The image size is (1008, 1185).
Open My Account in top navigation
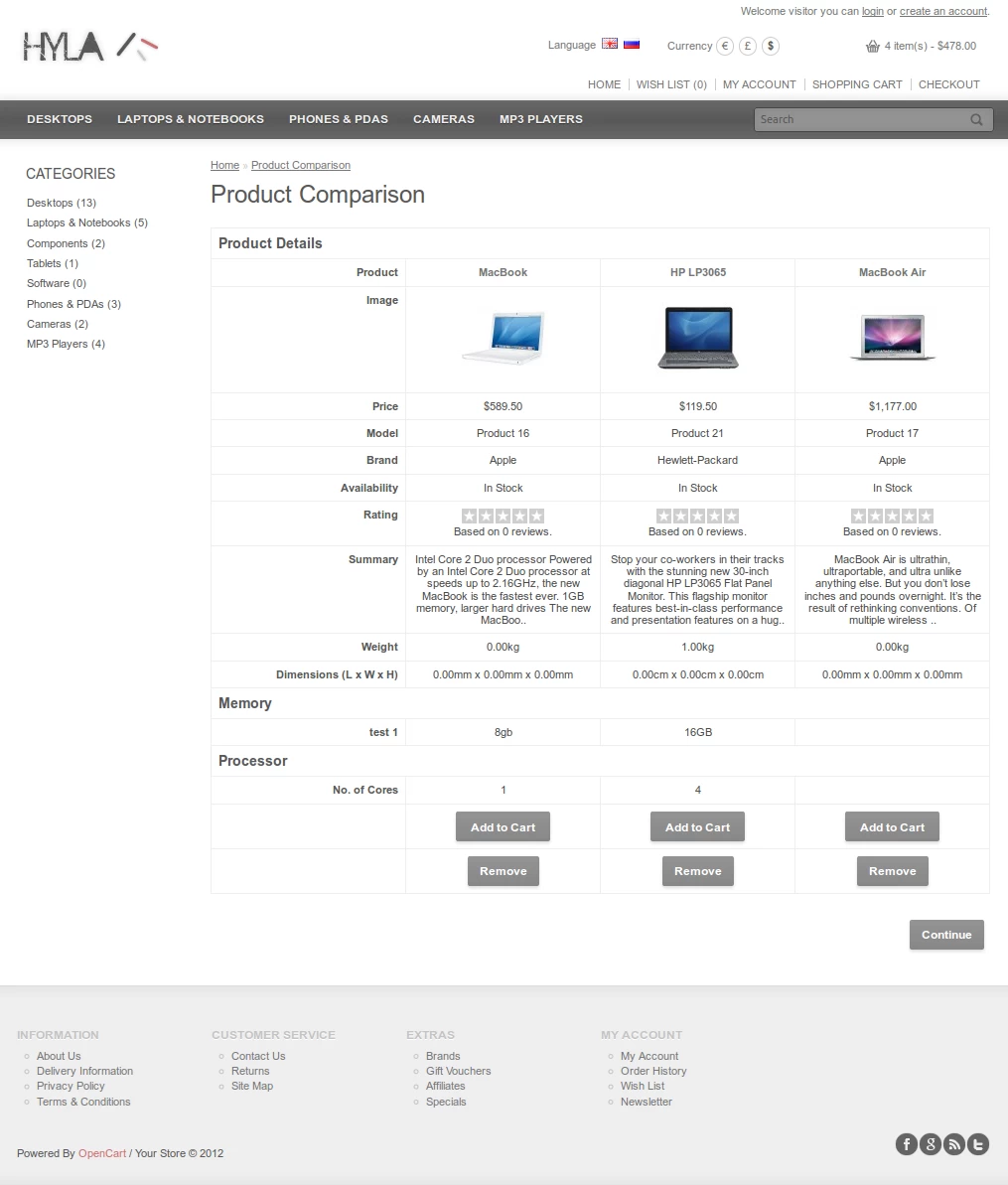click(760, 84)
